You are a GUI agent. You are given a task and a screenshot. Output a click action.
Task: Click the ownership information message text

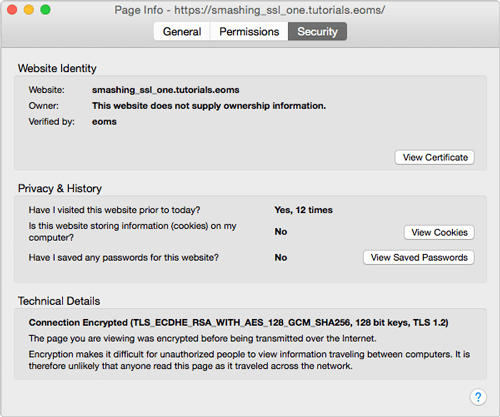click(209, 106)
